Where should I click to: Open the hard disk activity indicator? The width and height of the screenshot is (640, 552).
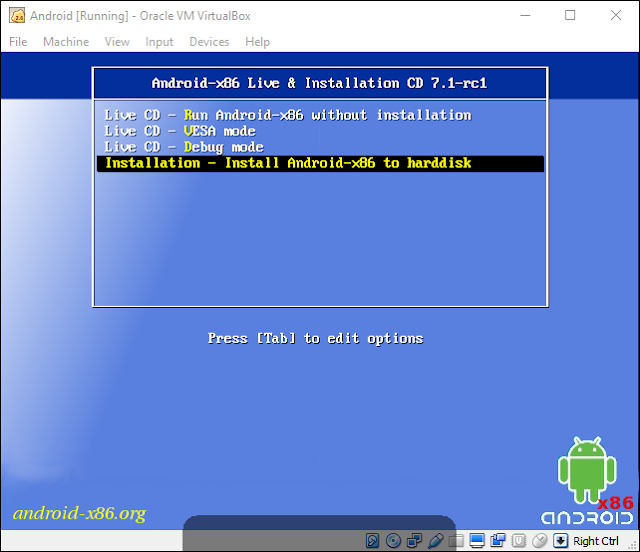tap(372, 541)
